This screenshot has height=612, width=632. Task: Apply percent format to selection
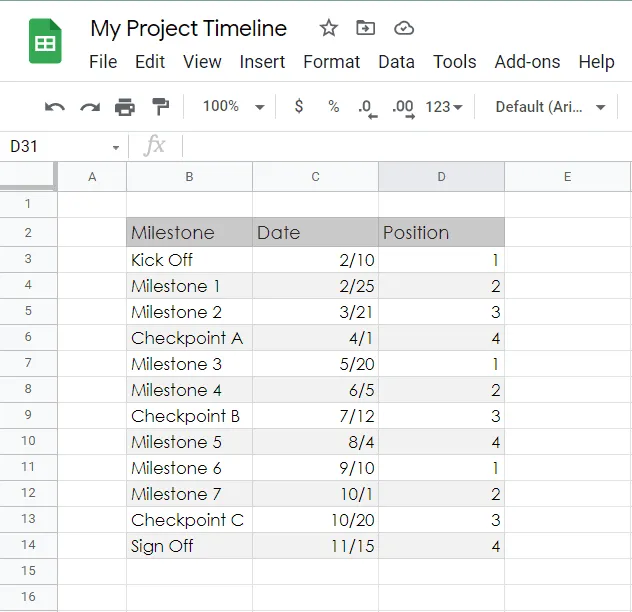[333, 107]
